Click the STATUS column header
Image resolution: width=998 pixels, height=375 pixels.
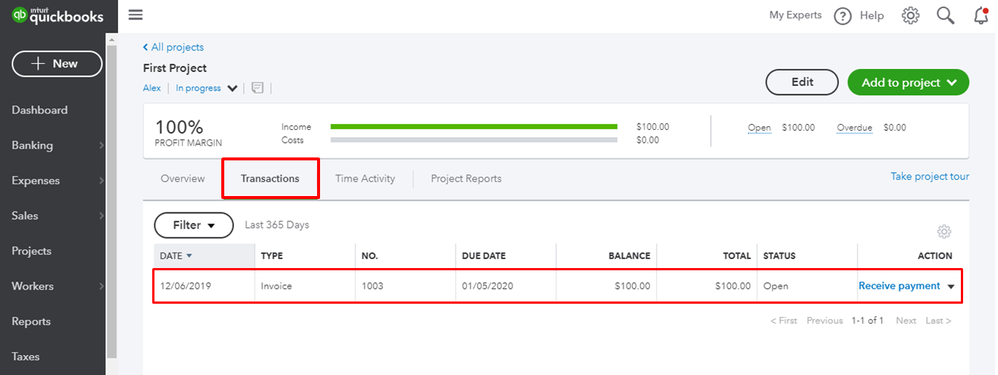(779, 256)
